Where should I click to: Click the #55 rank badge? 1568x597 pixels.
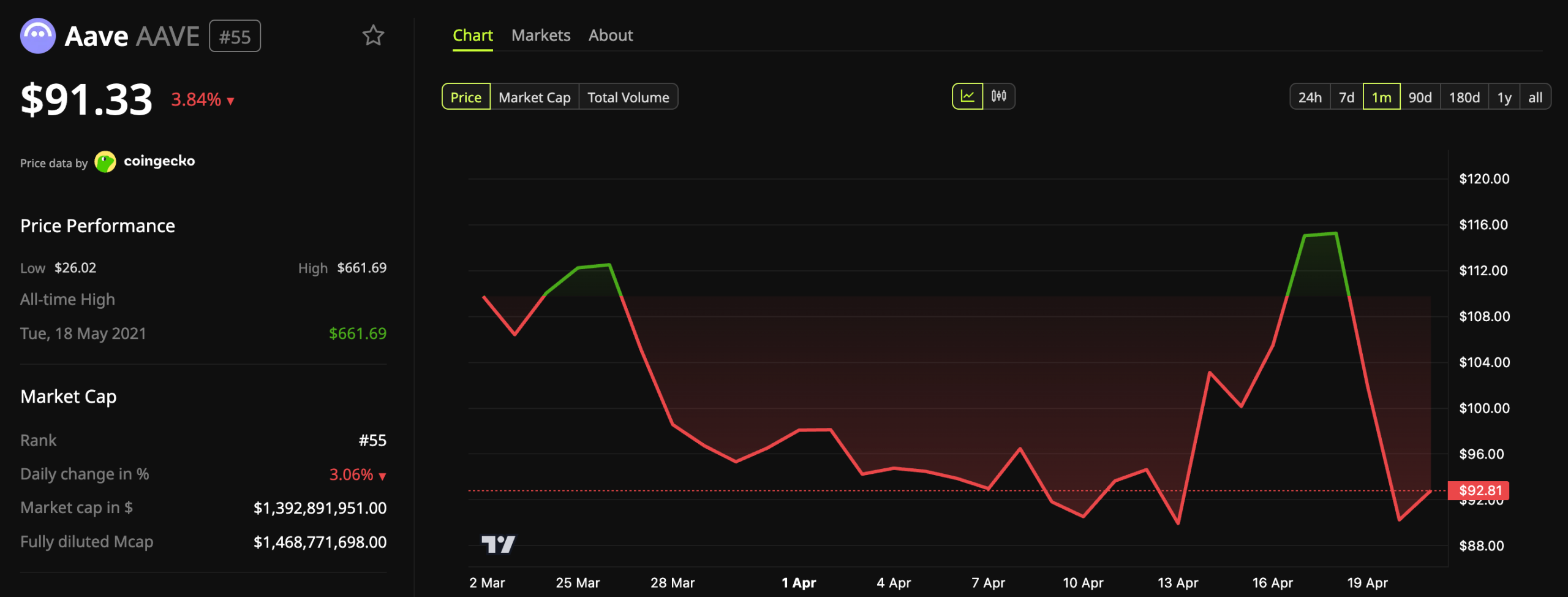(235, 36)
